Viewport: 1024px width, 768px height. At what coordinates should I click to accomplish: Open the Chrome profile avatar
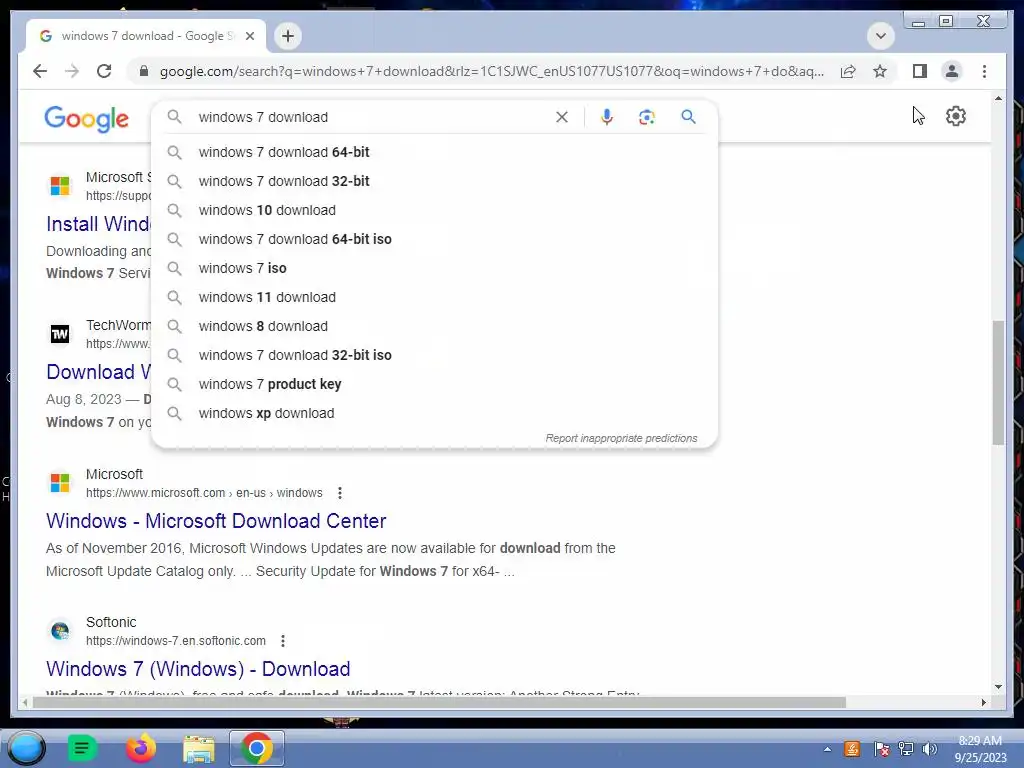click(952, 71)
